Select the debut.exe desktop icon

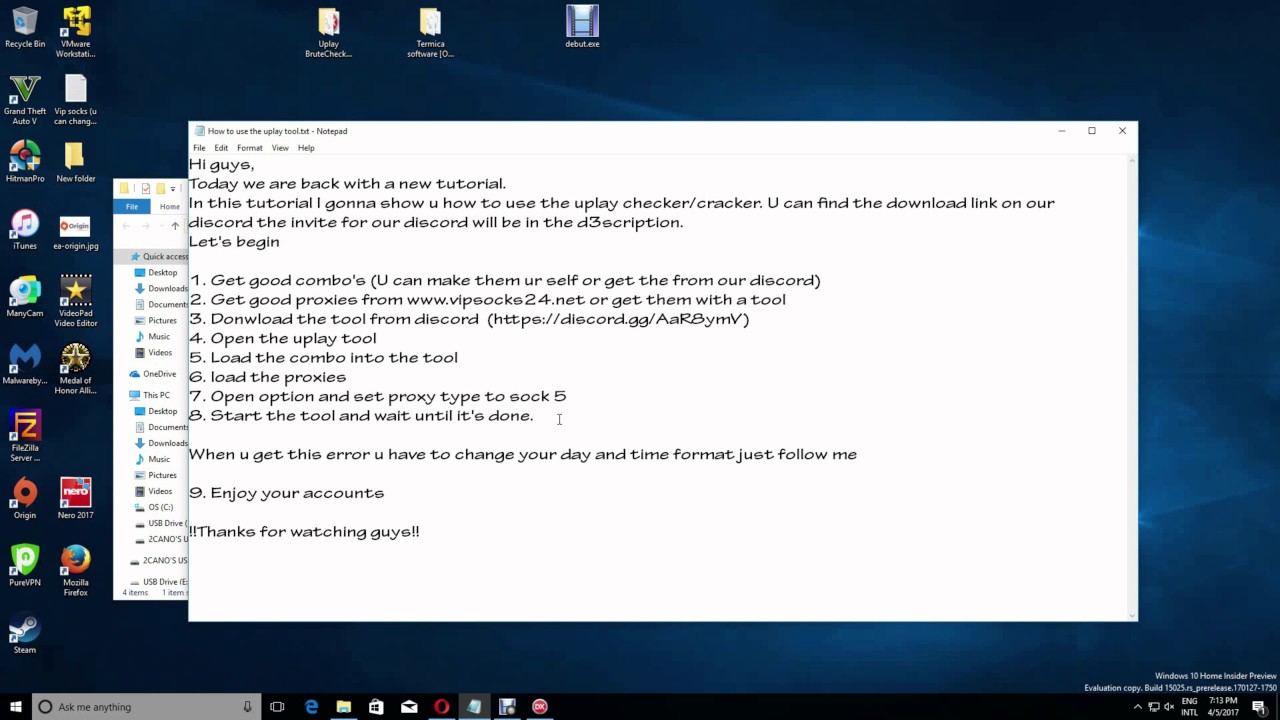click(582, 27)
